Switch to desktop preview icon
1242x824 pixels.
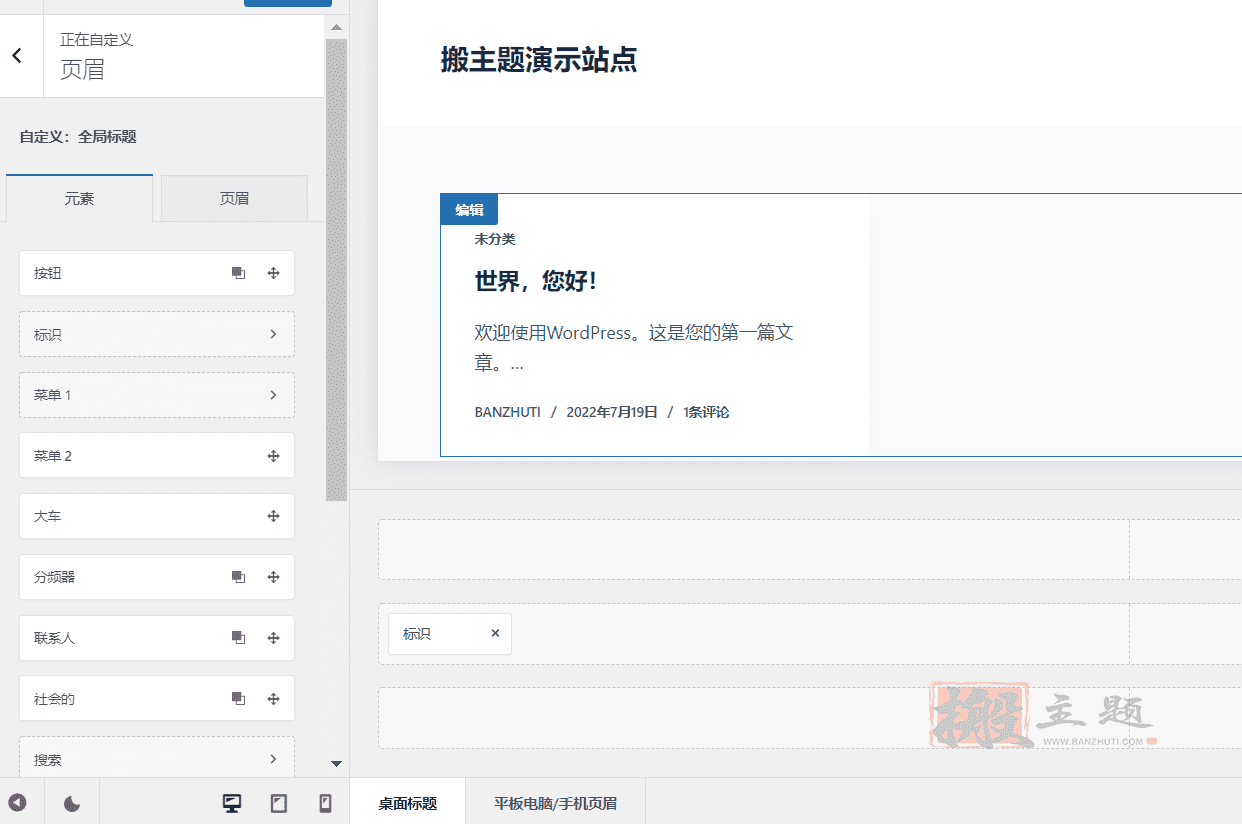click(x=232, y=803)
